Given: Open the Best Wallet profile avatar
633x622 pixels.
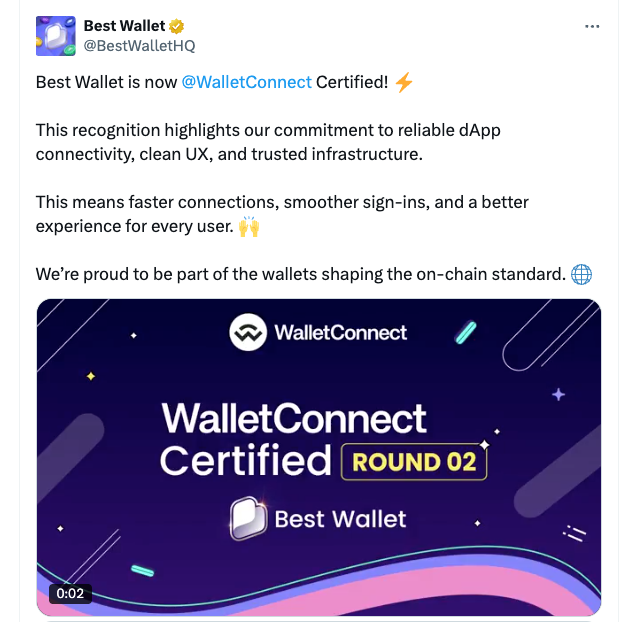Looking at the screenshot, I should point(56,36).
